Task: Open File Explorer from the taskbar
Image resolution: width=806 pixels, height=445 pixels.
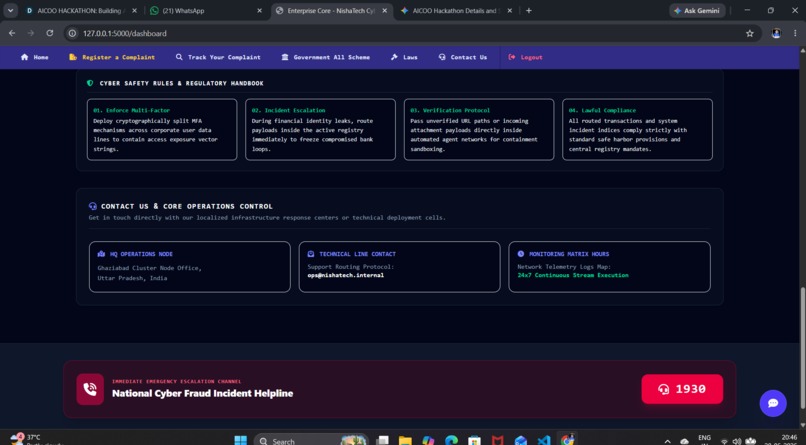Action: point(405,440)
